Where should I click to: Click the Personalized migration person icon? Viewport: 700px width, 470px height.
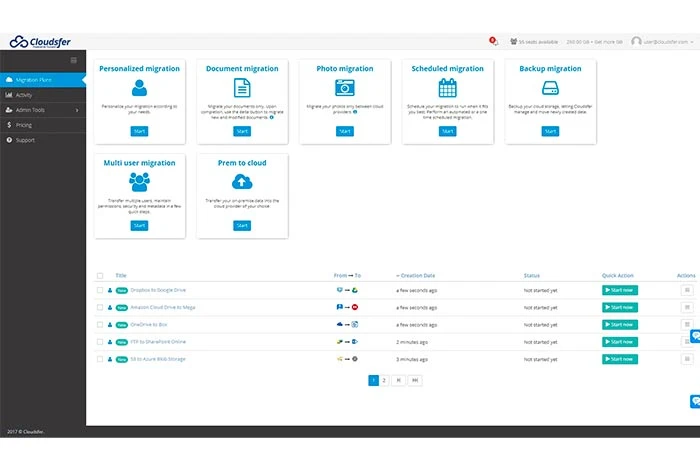[x=139, y=88]
